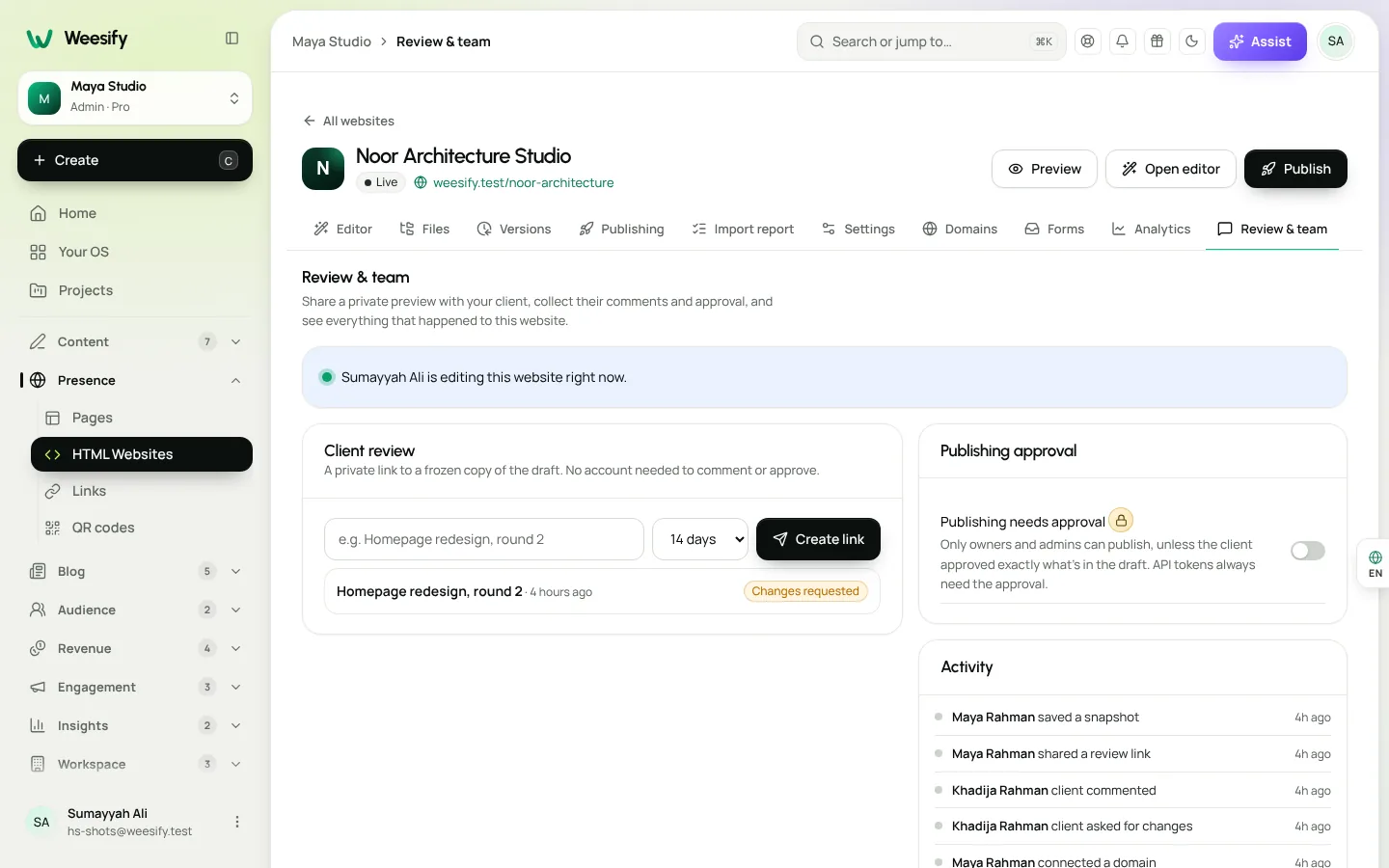
Task: Click the lock badge beside Publishing needs approval
Action: pyautogui.click(x=1121, y=520)
